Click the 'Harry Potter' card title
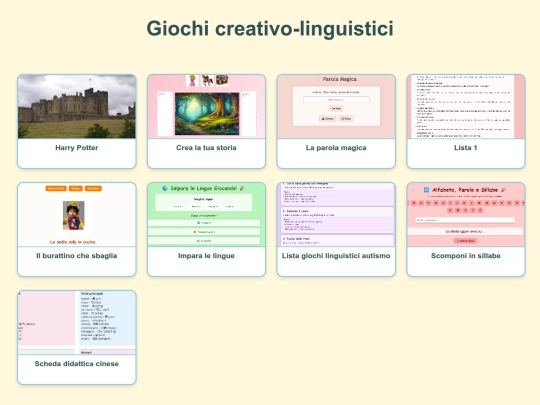The width and height of the screenshot is (540, 405). (x=77, y=148)
